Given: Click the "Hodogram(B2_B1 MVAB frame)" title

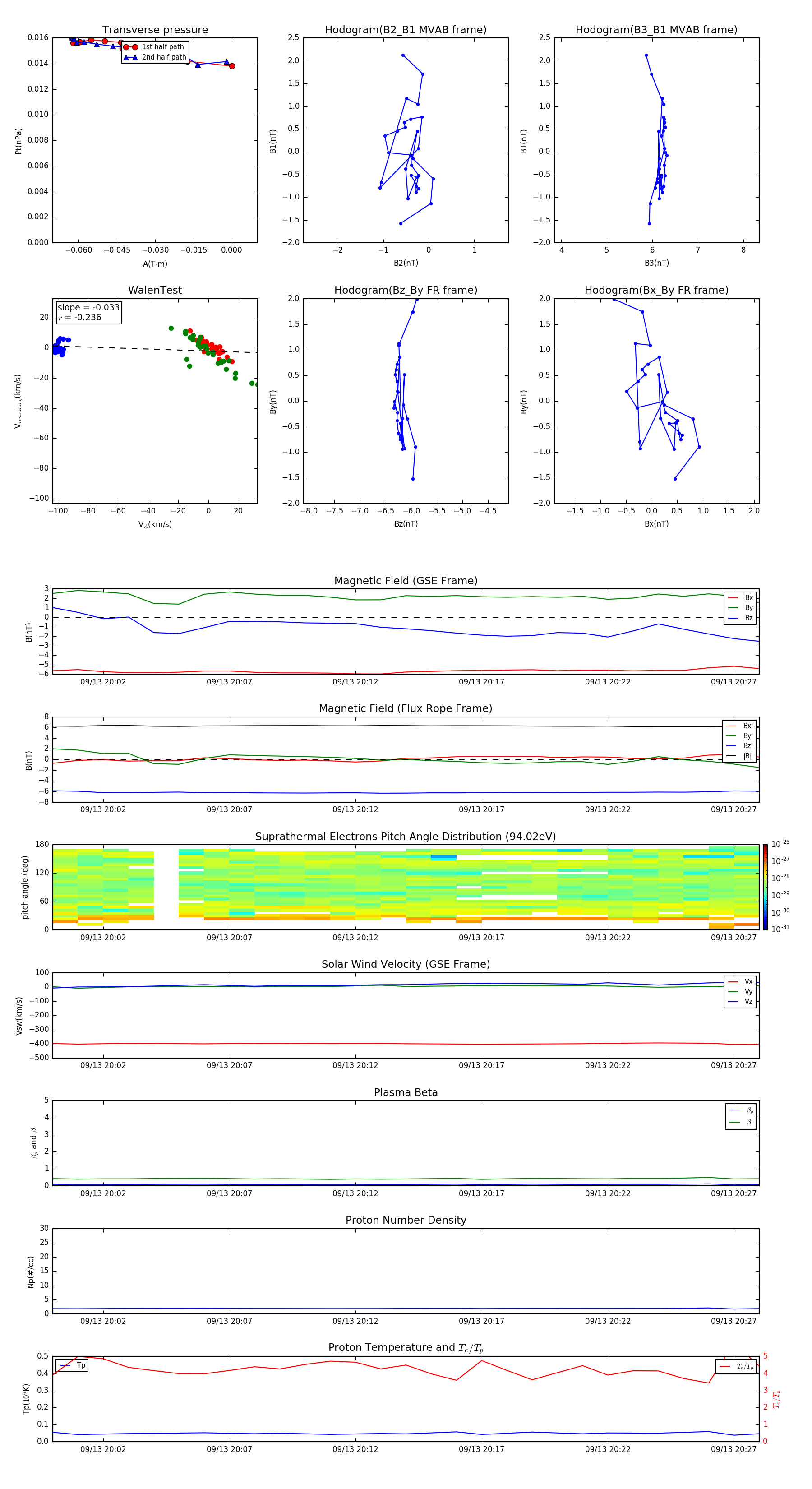Looking at the screenshot, I should [x=406, y=29].
